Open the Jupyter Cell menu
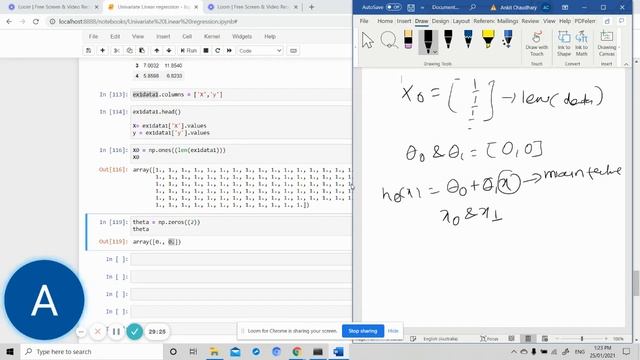Viewport: 640px width, 360px height. (187, 36)
